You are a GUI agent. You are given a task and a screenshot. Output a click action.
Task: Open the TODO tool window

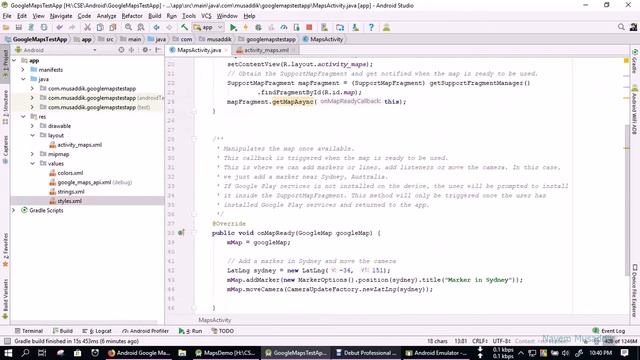point(222,331)
